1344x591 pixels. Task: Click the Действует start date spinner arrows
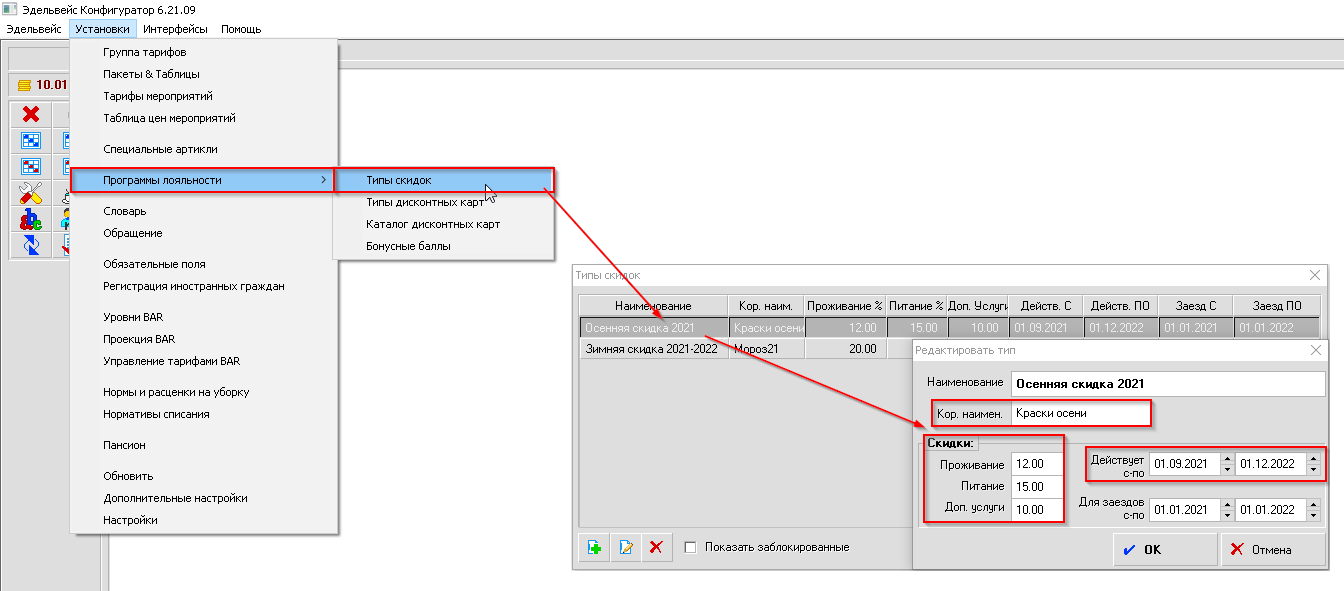1227,464
